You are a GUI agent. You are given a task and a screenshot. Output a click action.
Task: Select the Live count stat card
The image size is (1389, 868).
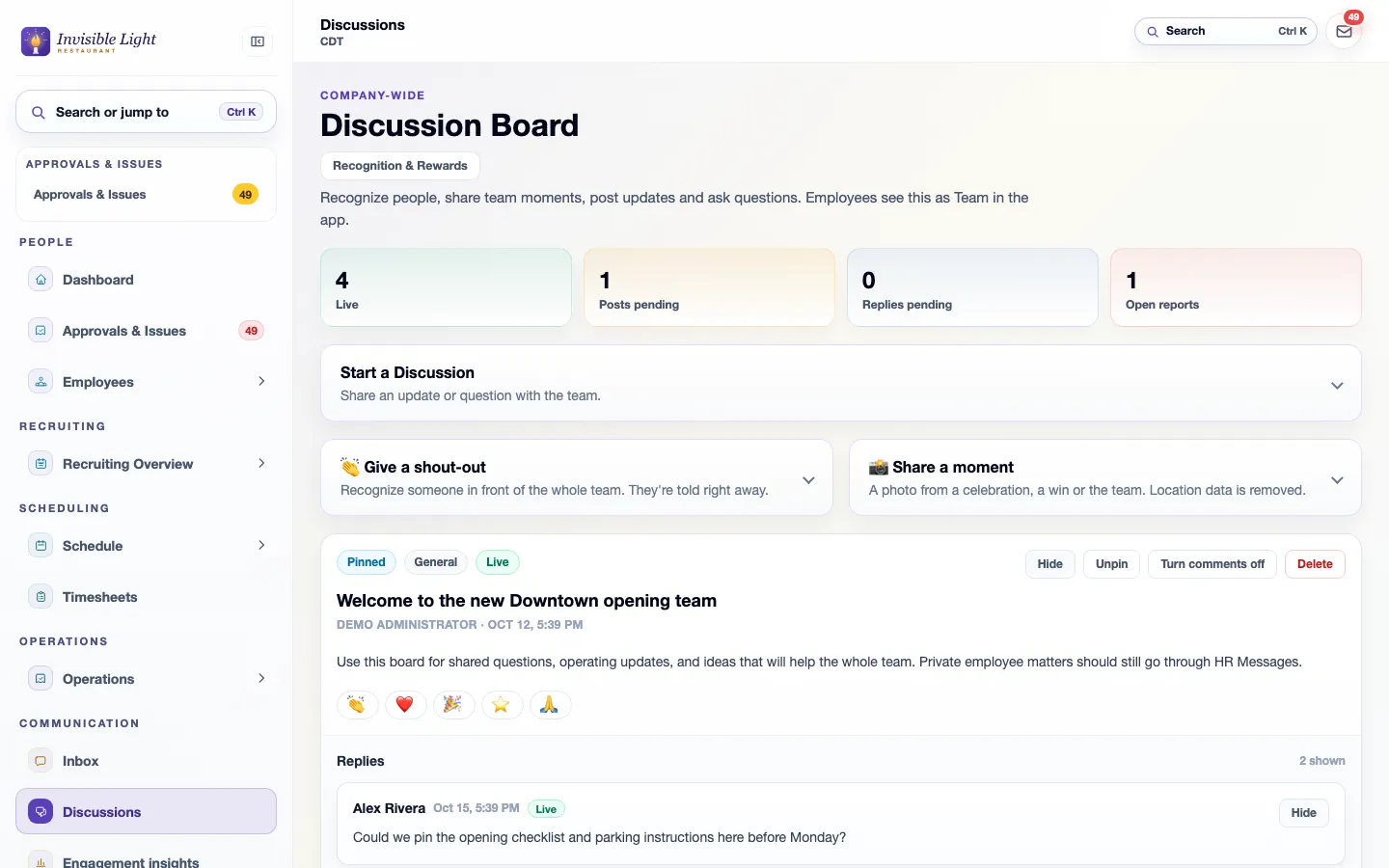446,287
